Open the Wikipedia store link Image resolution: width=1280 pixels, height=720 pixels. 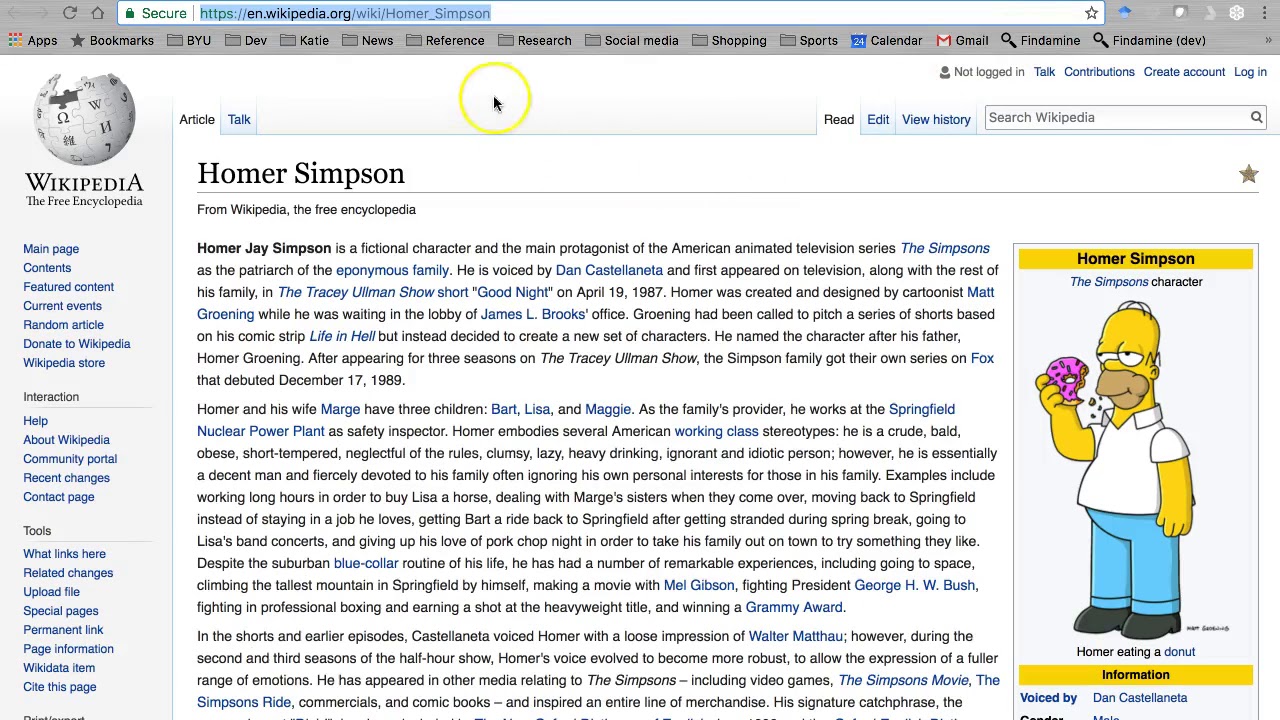64,363
